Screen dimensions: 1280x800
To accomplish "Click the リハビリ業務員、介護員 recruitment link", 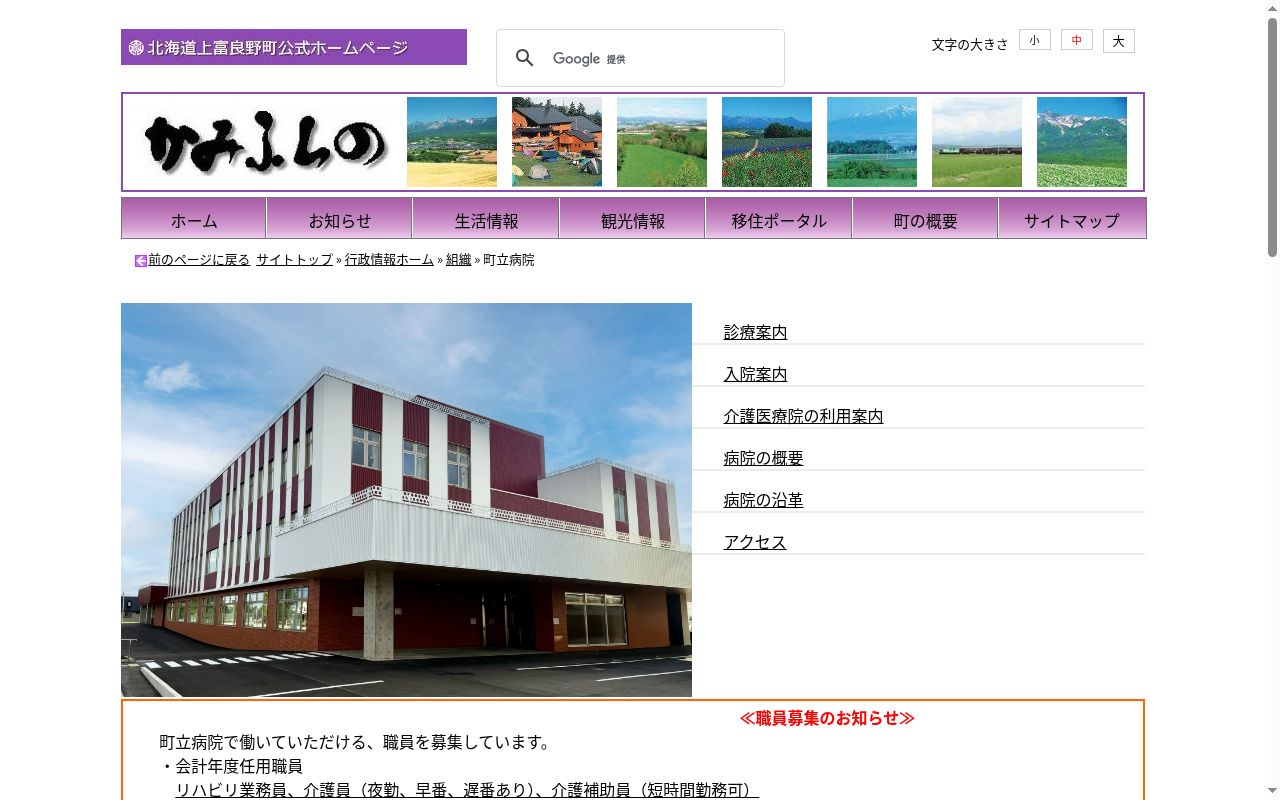I will 467,790.
